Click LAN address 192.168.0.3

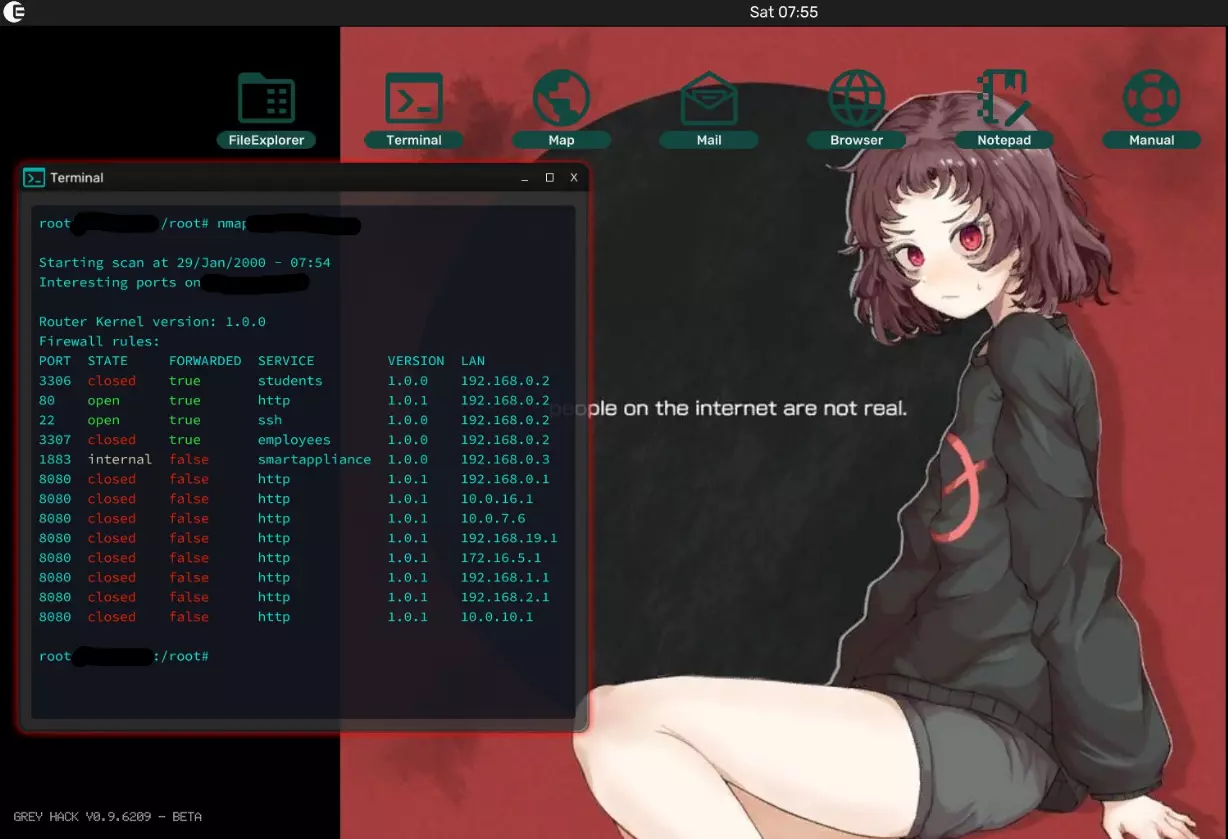tap(505, 460)
